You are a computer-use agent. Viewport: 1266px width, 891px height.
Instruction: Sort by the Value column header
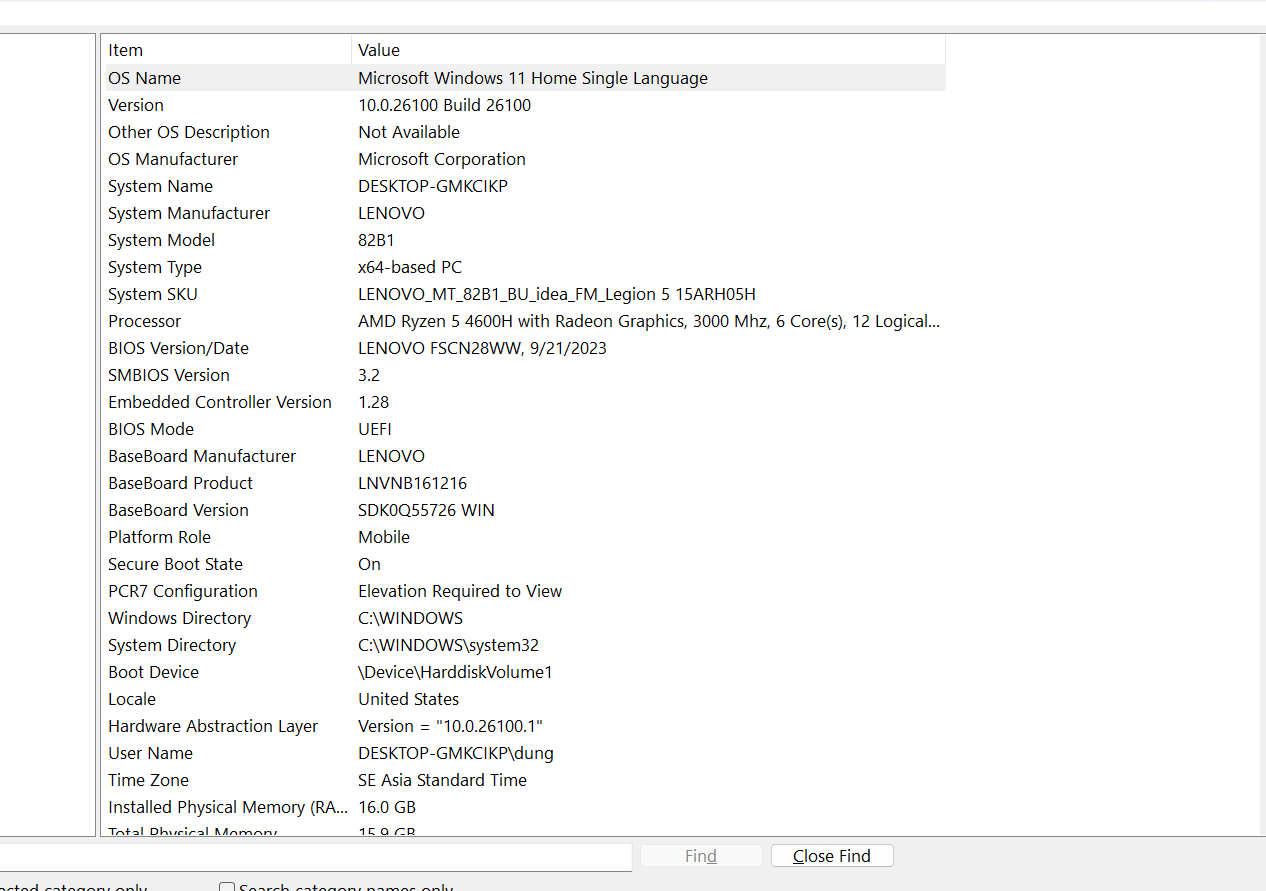[x=648, y=50]
